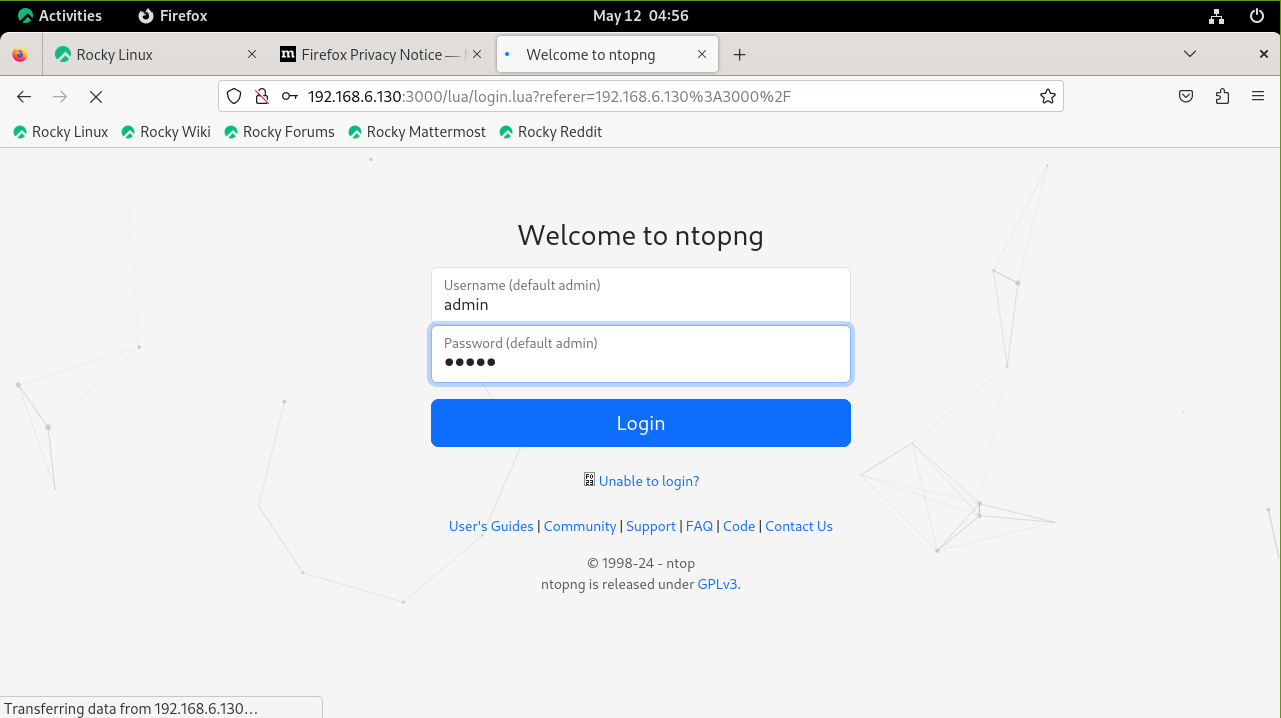Open the Extensions puzzle icon
Viewport: 1281px width, 718px height.
coord(1222,96)
